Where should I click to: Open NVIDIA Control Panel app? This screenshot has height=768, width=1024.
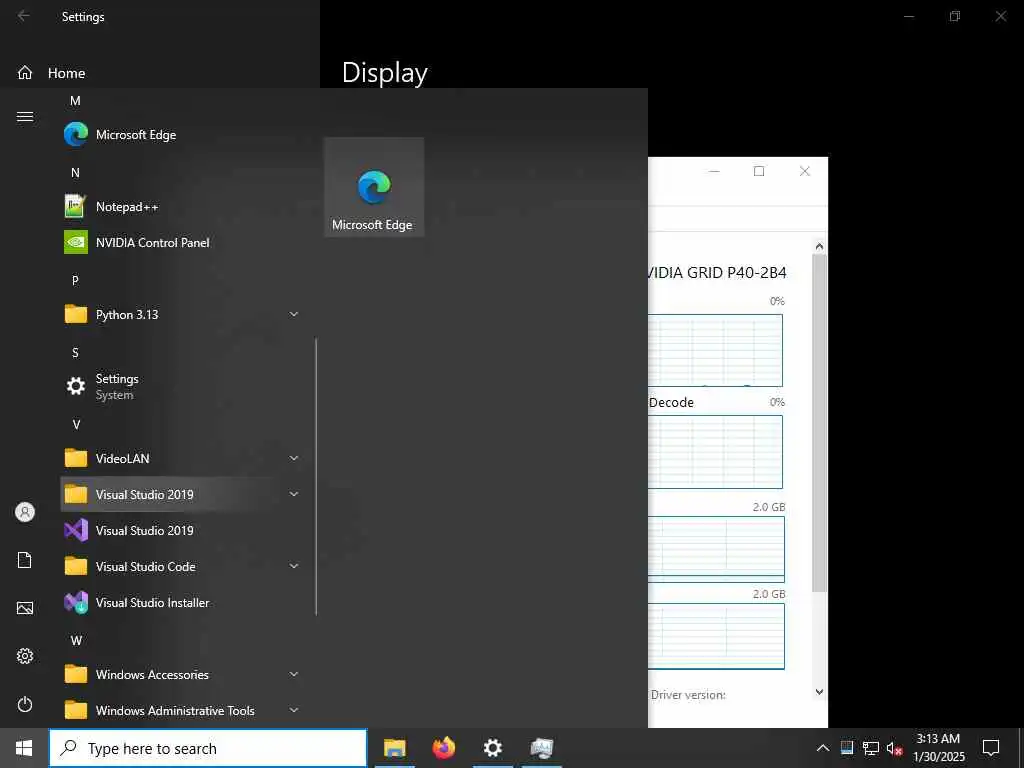(x=183, y=242)
